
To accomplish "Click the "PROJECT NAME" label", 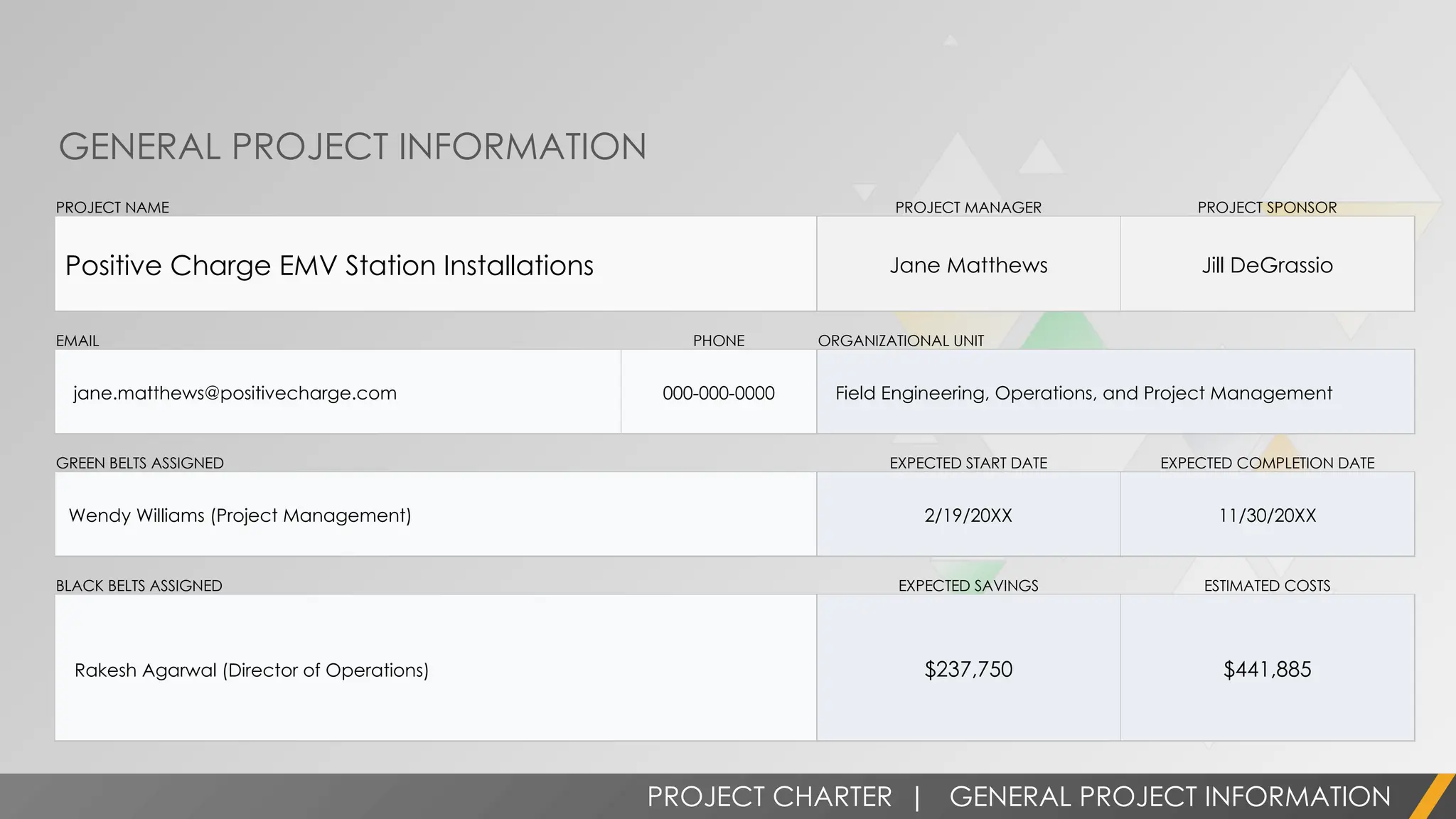I will tap(112, 208).
